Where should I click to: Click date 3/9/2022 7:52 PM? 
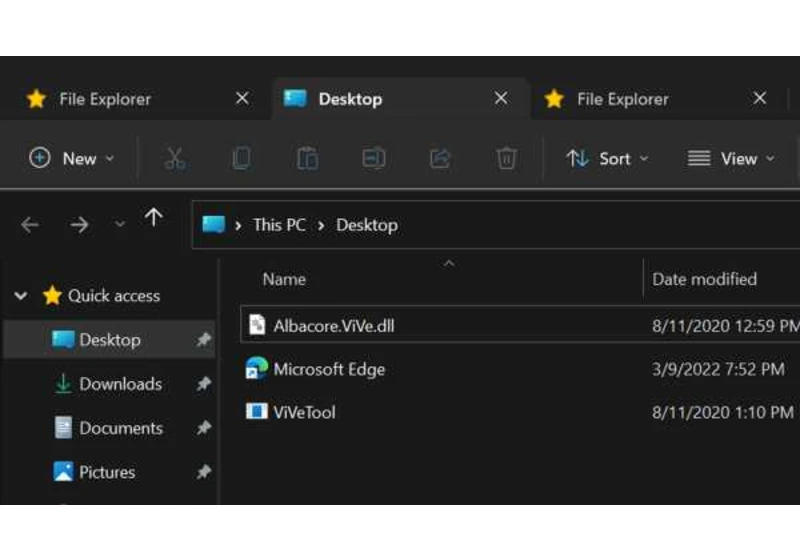(718, 369)
